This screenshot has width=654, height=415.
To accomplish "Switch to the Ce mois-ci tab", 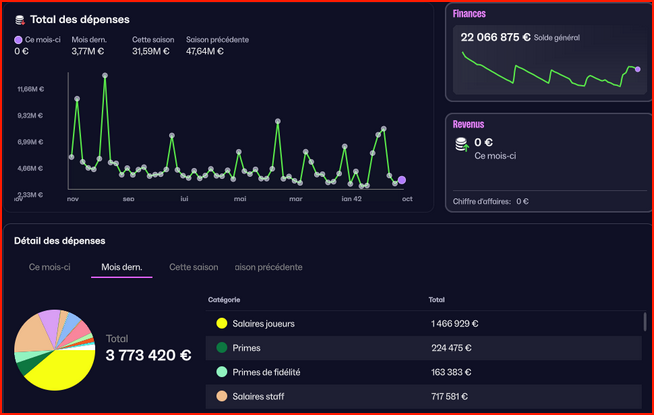I will pos(50,267).
